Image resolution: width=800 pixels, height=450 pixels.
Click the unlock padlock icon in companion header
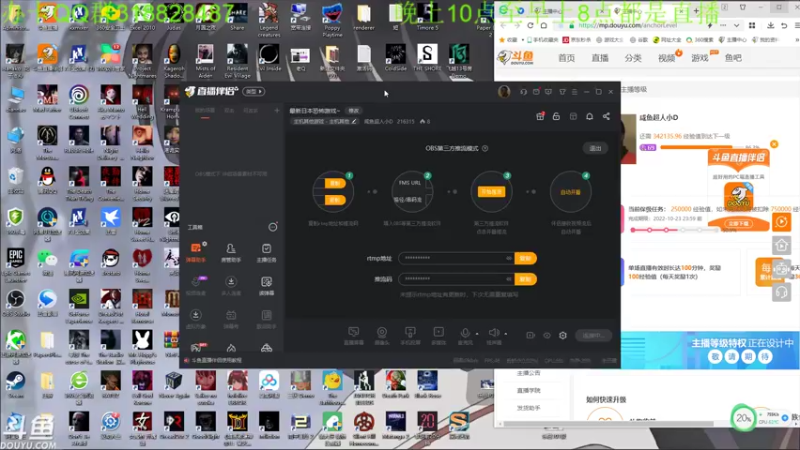(x=556, y=116)
